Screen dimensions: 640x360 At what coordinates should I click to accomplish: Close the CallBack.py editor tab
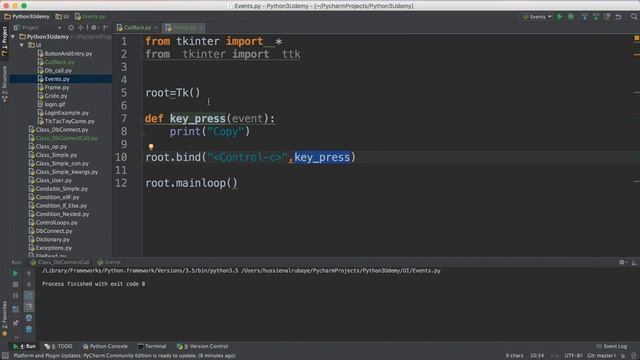pos(156,28)
